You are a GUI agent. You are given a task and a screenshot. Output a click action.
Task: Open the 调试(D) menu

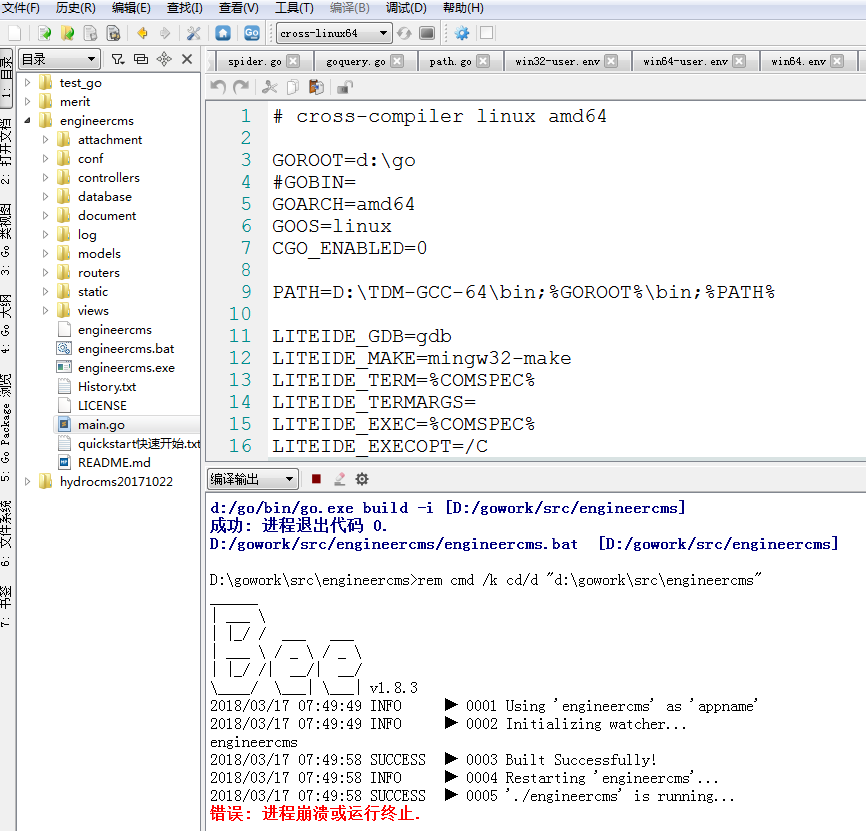click(x=405, y=8)
